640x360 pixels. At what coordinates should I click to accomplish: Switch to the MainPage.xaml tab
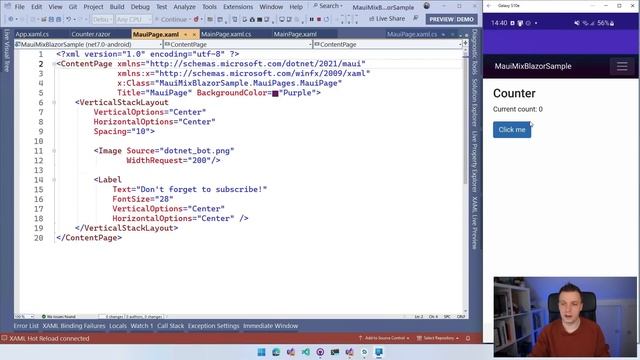(x=295, y=34)
